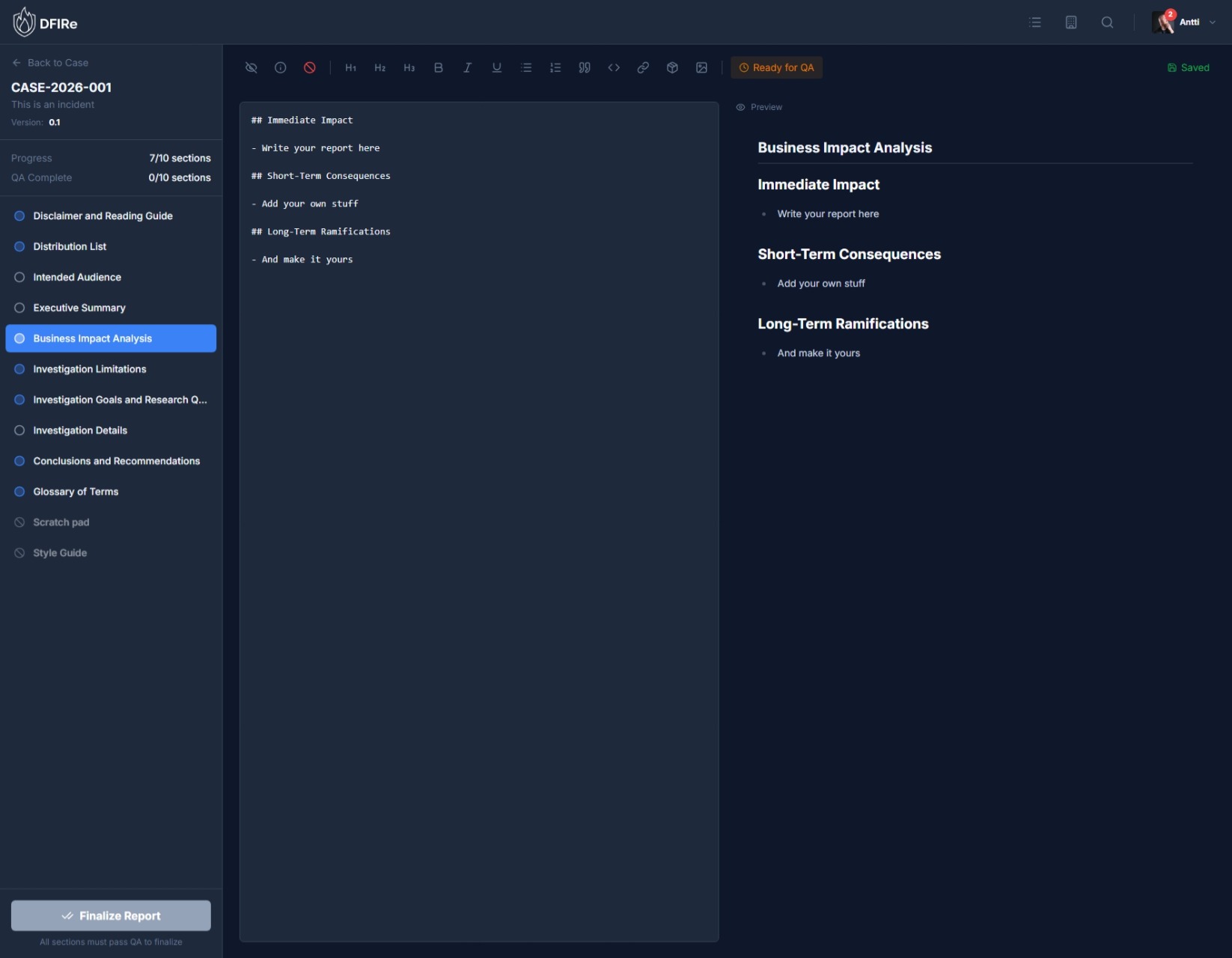The width and height of the screenshot is (1232, 958).
Task: Insert an image into the report
Action: [701, 67]
